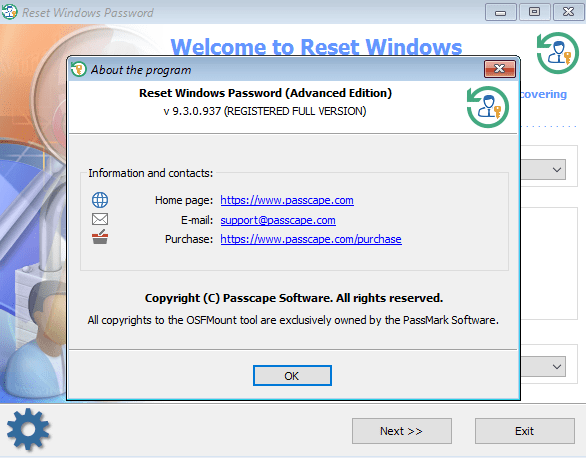Confirm the About dialog with OK
This screenshot has width=586, height=458.
click(x=292, y=375)
